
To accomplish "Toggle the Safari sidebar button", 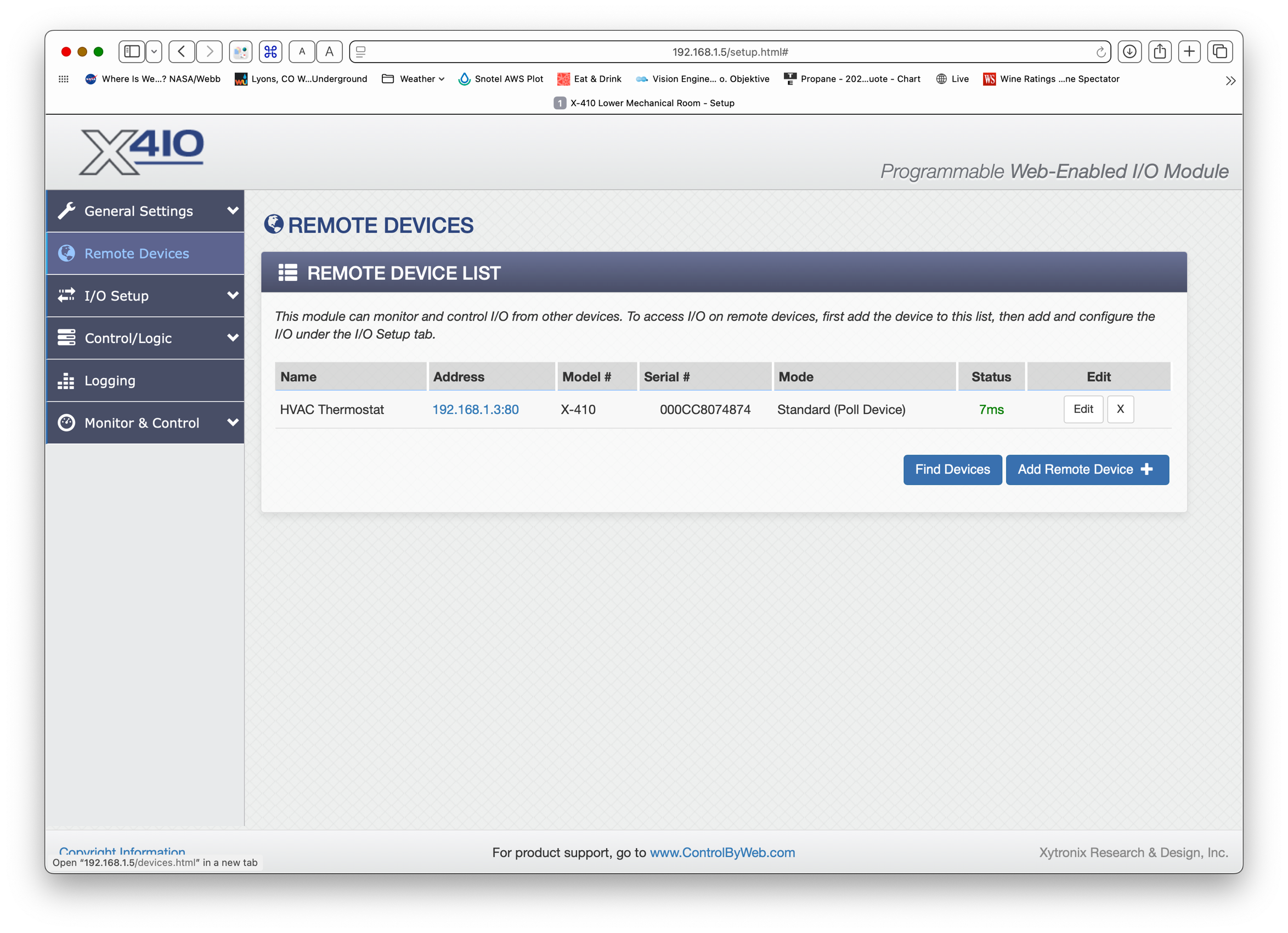I will [132, 52].
